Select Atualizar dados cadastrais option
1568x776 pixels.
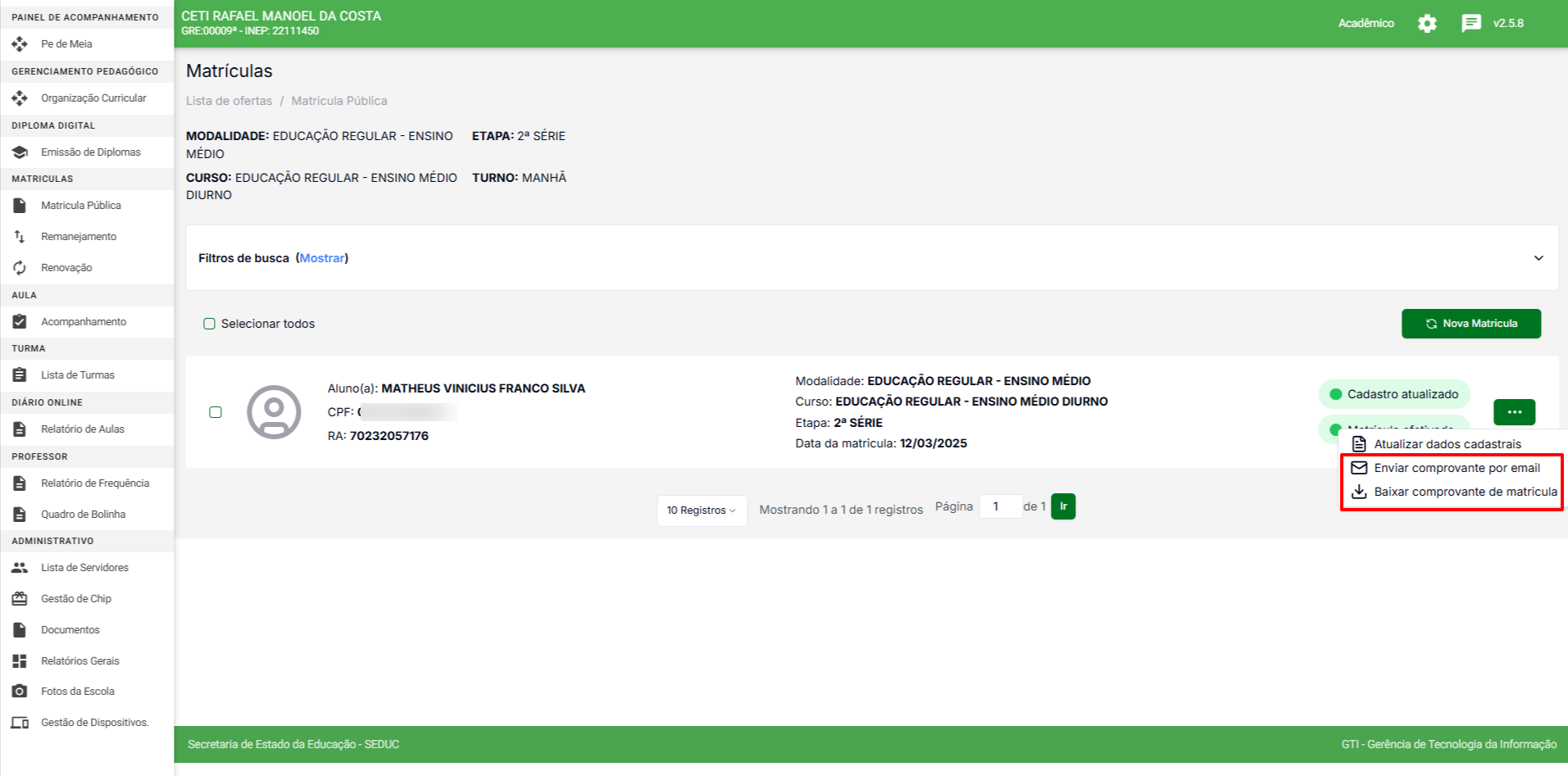(1447, 444)
